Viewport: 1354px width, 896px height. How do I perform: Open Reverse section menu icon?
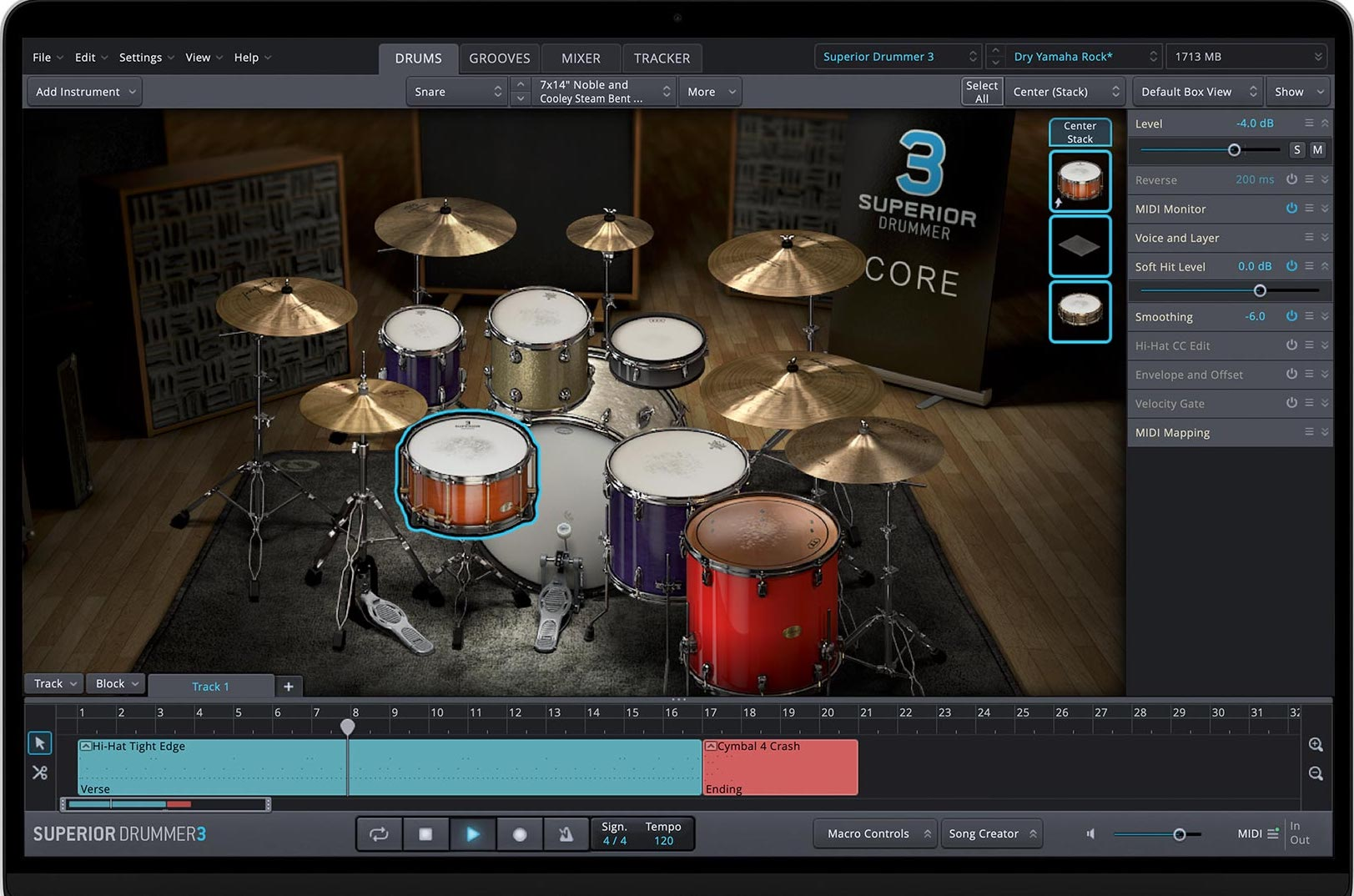[x=1309, y=179]
